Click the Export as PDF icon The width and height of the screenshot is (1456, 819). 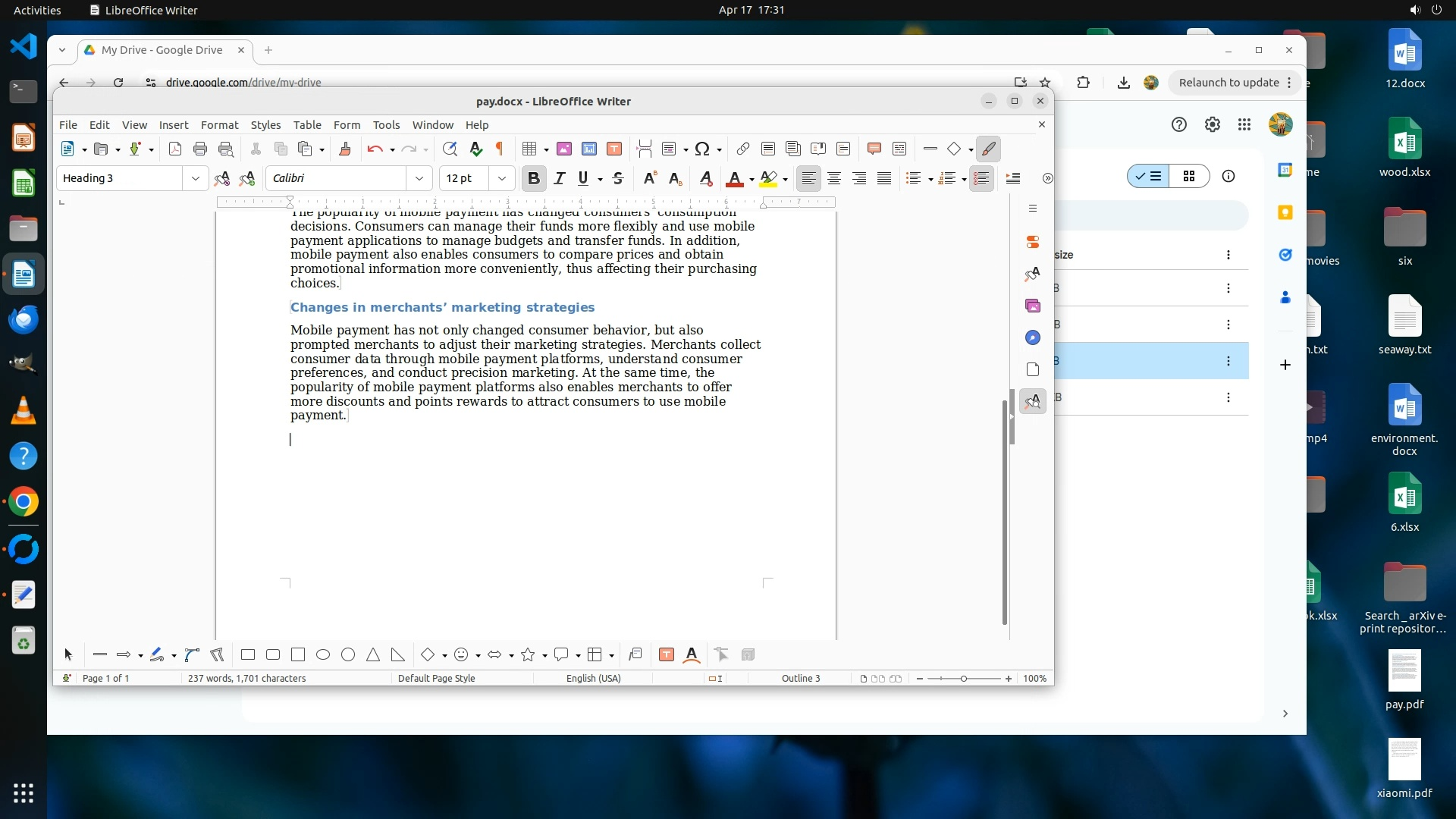175,149
